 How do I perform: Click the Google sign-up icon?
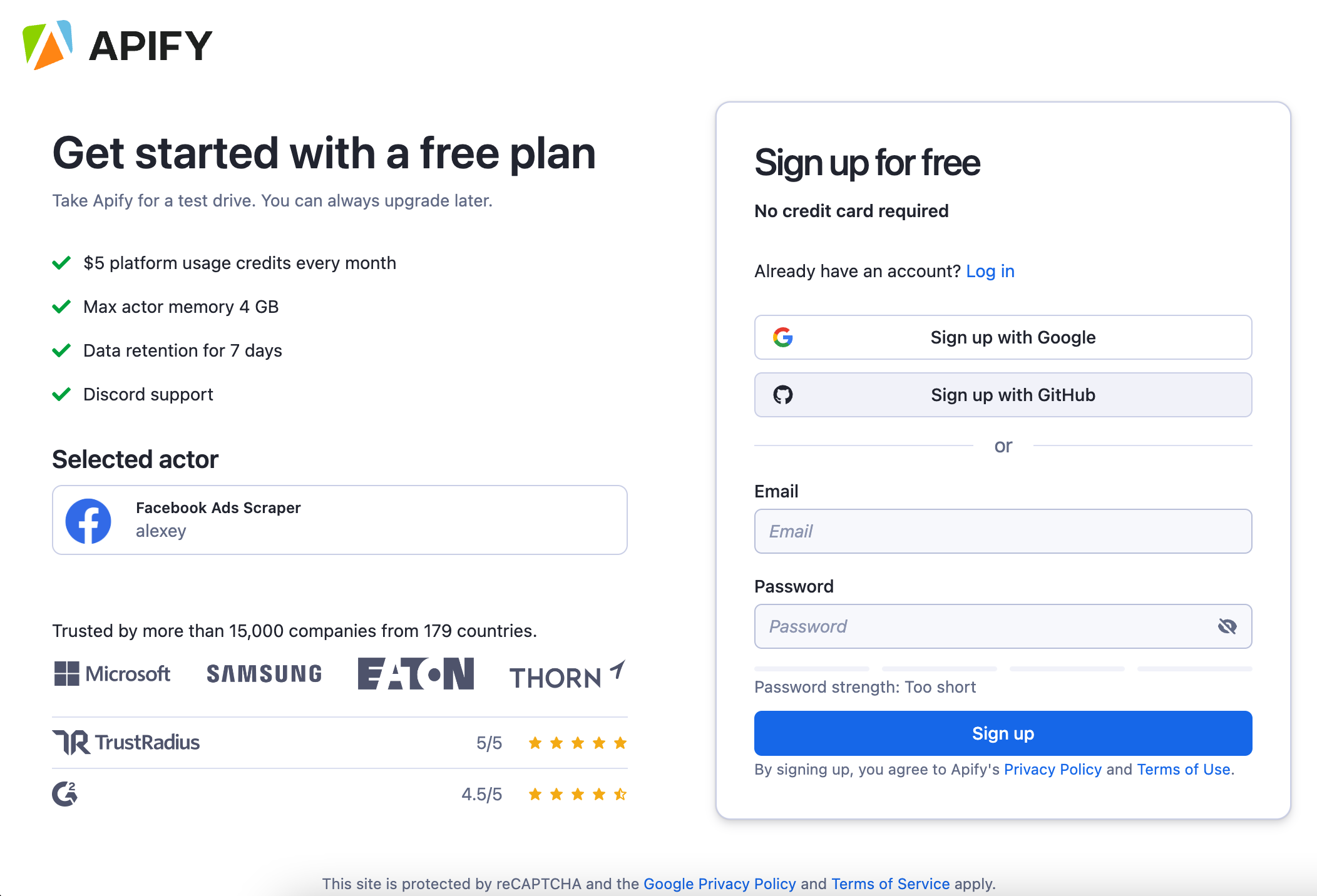click(x=783, y=337)
